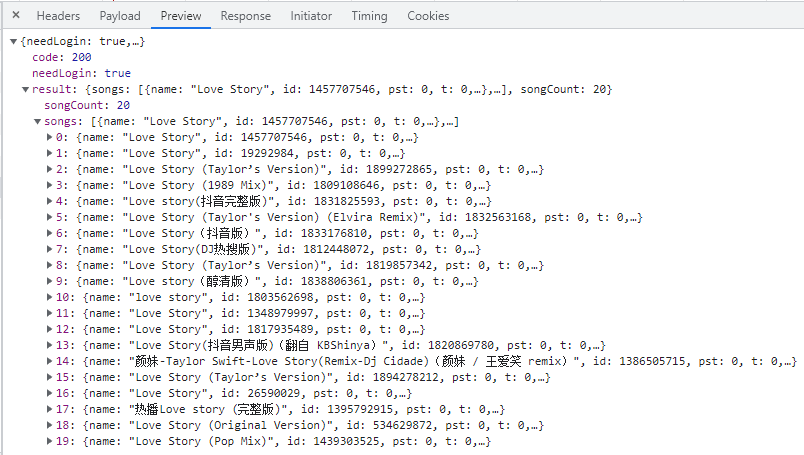Viewport: 804px width, 455px height.
Task: Collapse the result object
Action: pos(25,89)
